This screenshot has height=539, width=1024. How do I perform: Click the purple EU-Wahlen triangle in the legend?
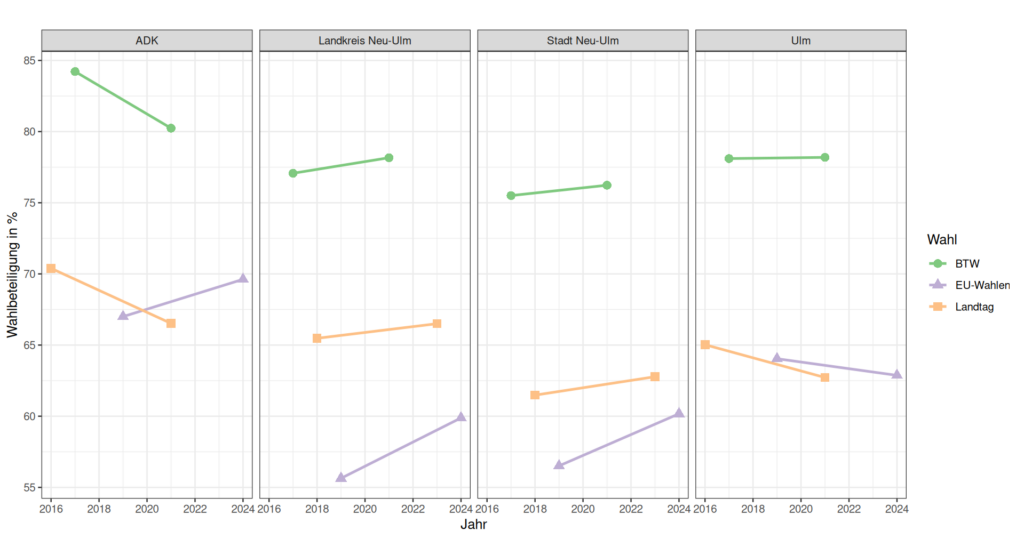pyautogui.click(x=937, y=285)
